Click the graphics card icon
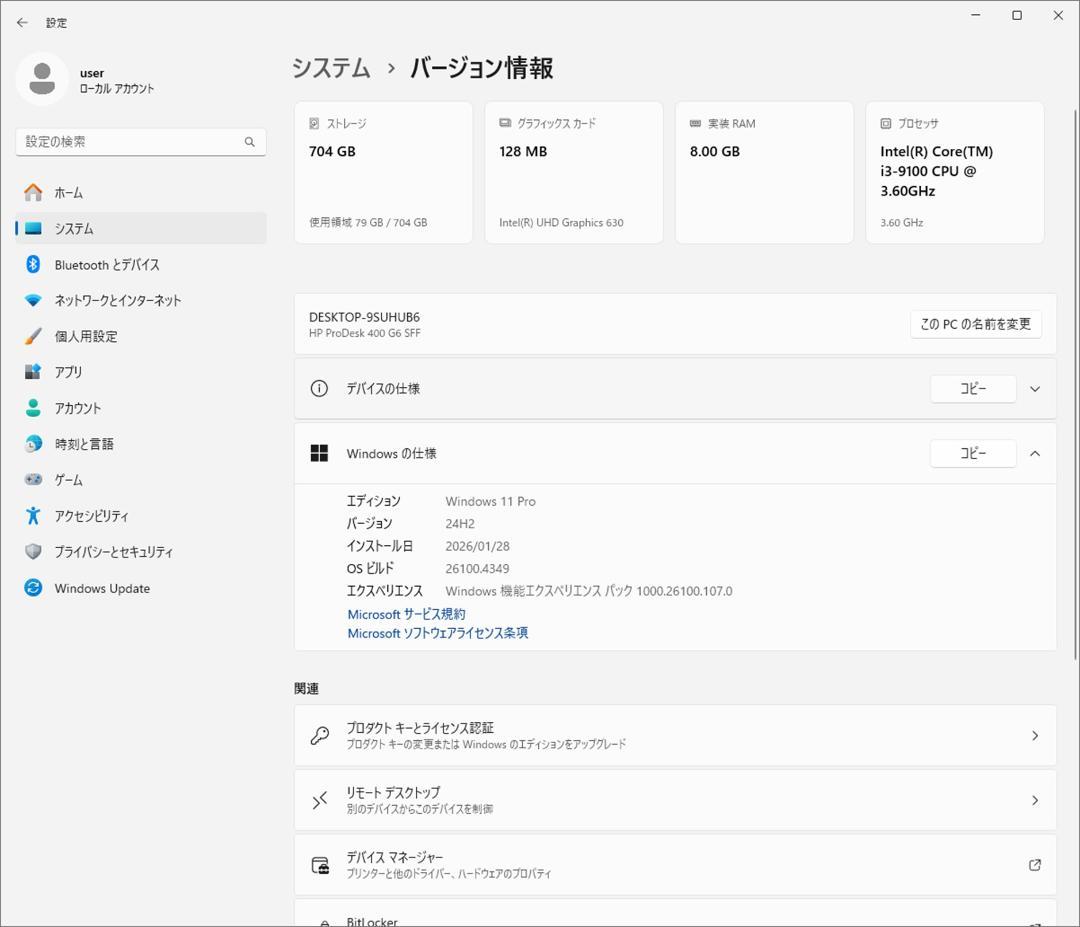The width and height of the screenshot is (1080, 927). coord(505,123)
